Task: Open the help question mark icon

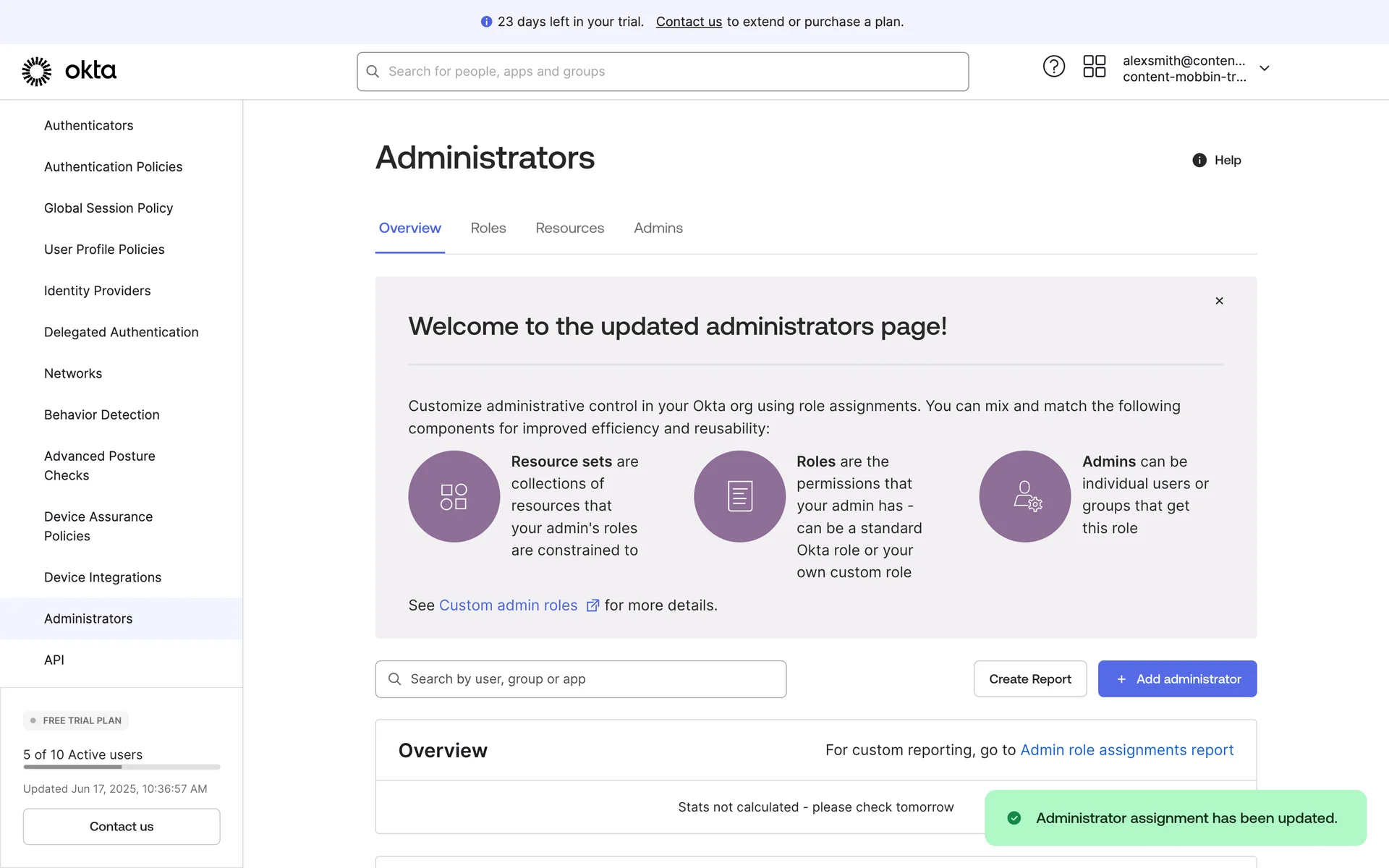Action: coord(1053,67)
